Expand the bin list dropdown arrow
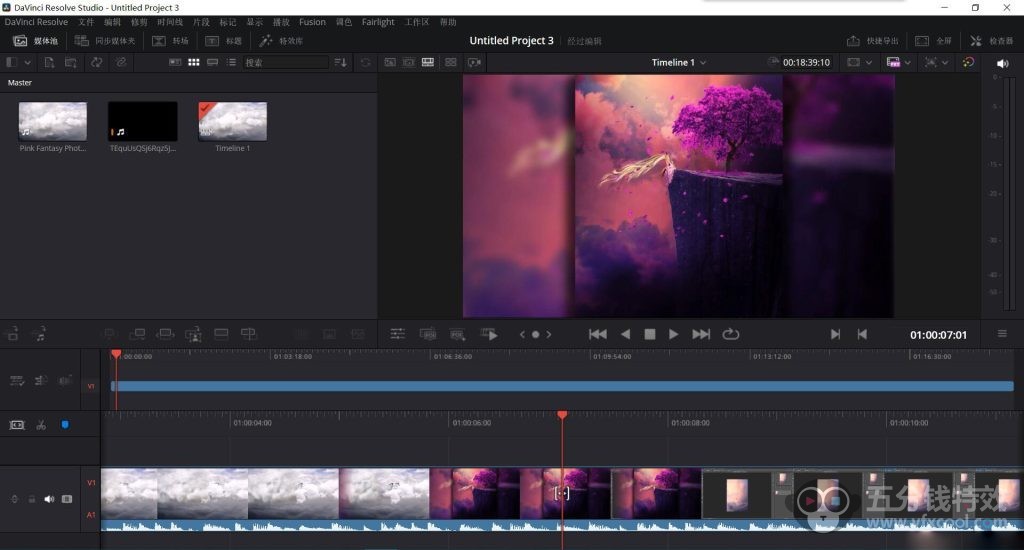Screen dimensions: 1024x550 tap(27, 63)
